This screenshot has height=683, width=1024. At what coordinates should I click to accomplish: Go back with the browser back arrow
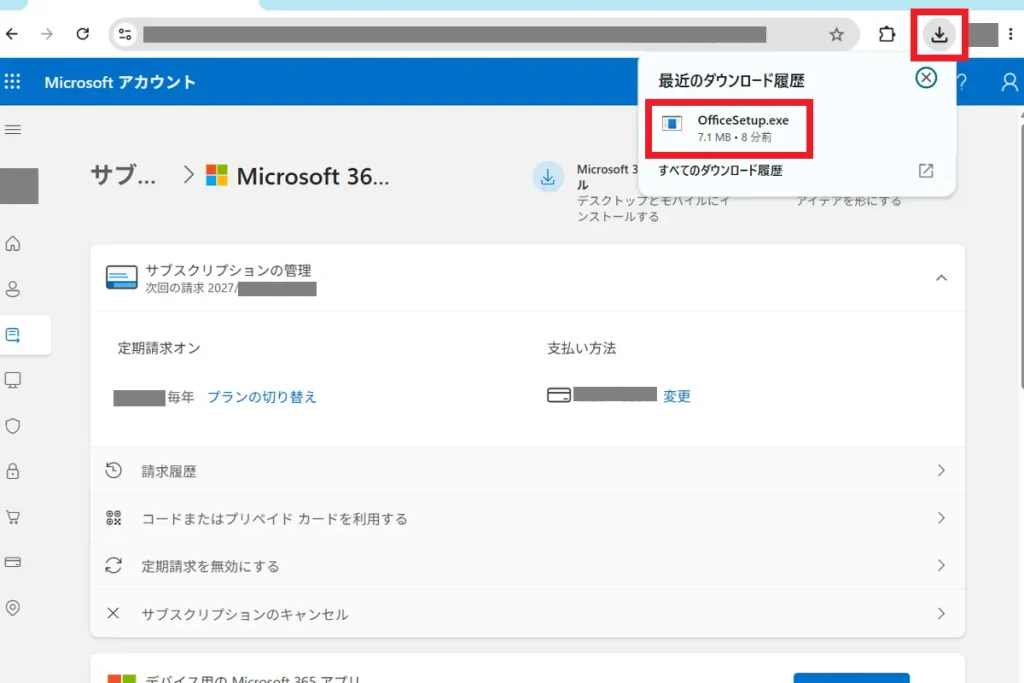(12, 34)
